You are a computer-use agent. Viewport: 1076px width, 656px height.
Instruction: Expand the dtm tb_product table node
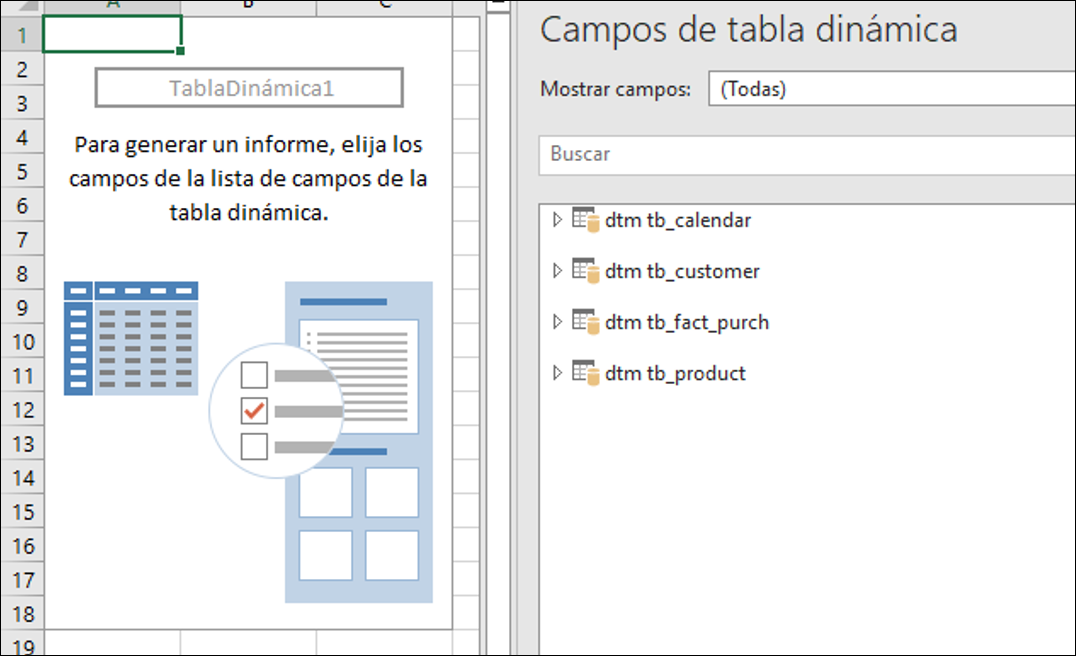click(557, 372)
